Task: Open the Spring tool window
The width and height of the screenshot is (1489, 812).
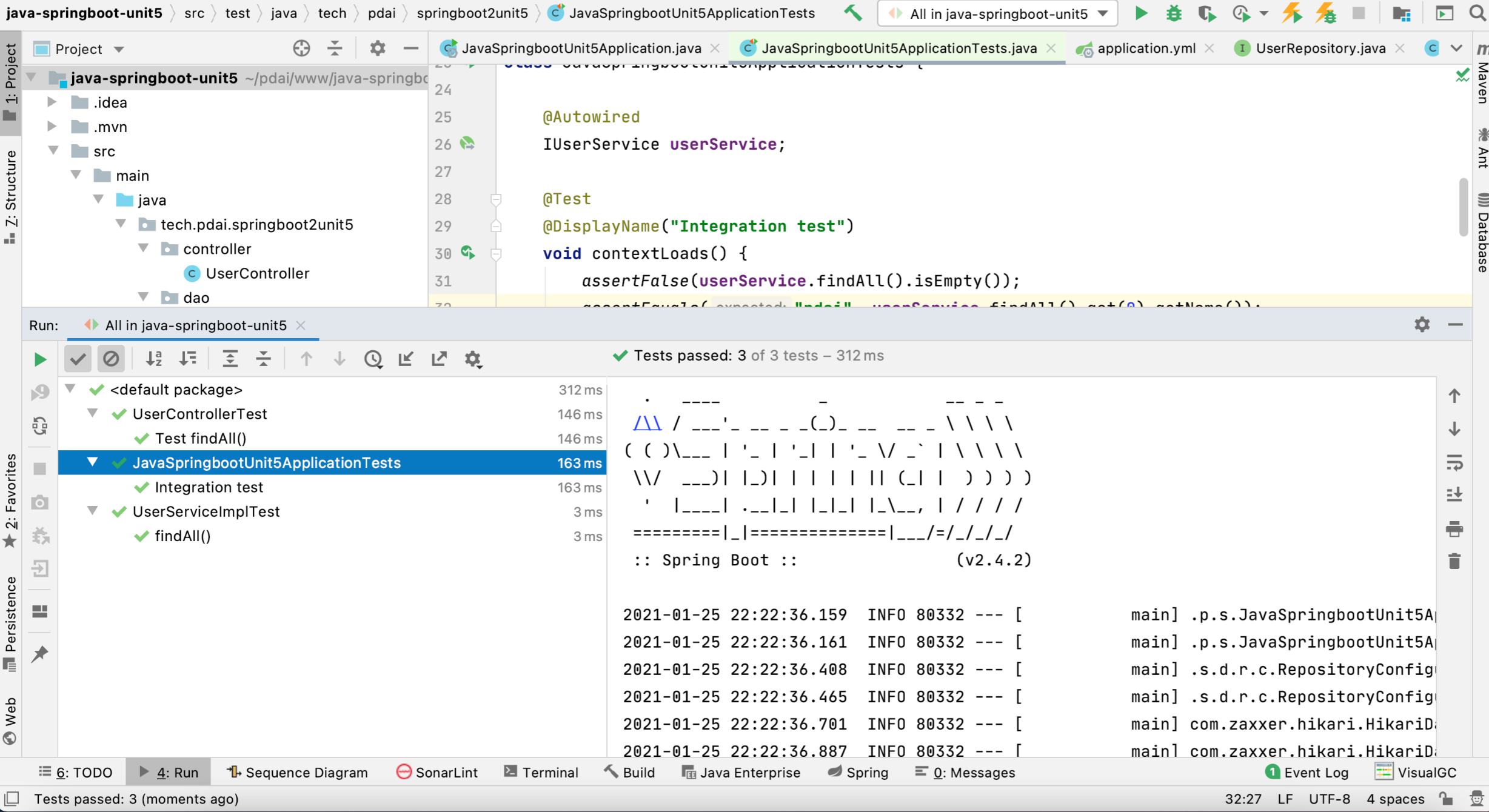Action: point(858,772)
